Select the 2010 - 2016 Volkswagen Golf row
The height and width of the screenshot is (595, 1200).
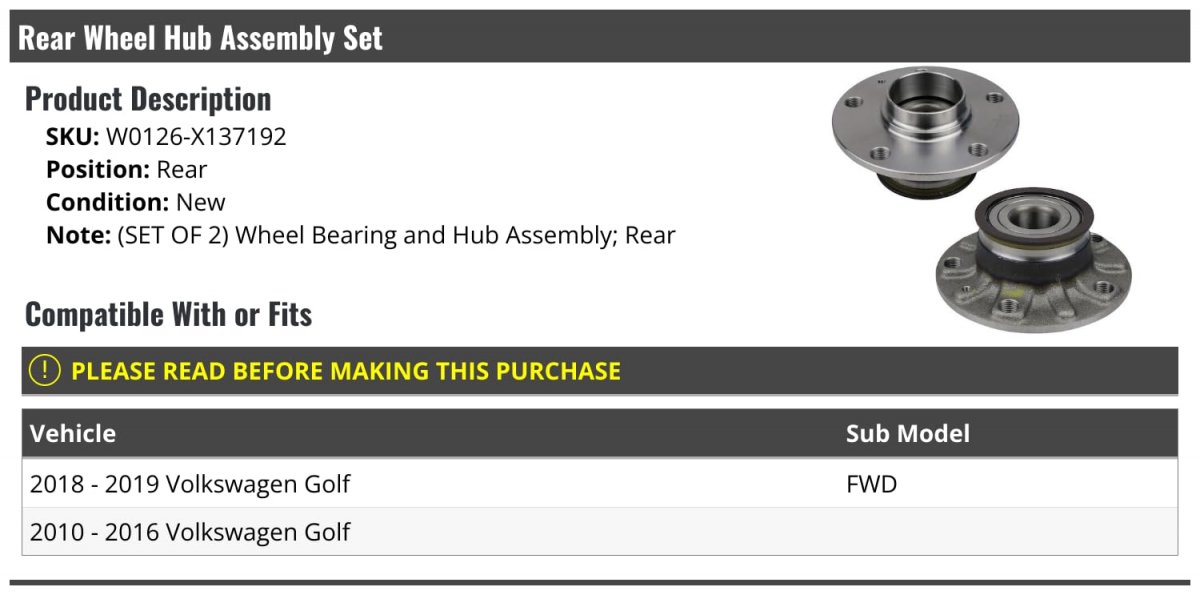coord(190,532)
